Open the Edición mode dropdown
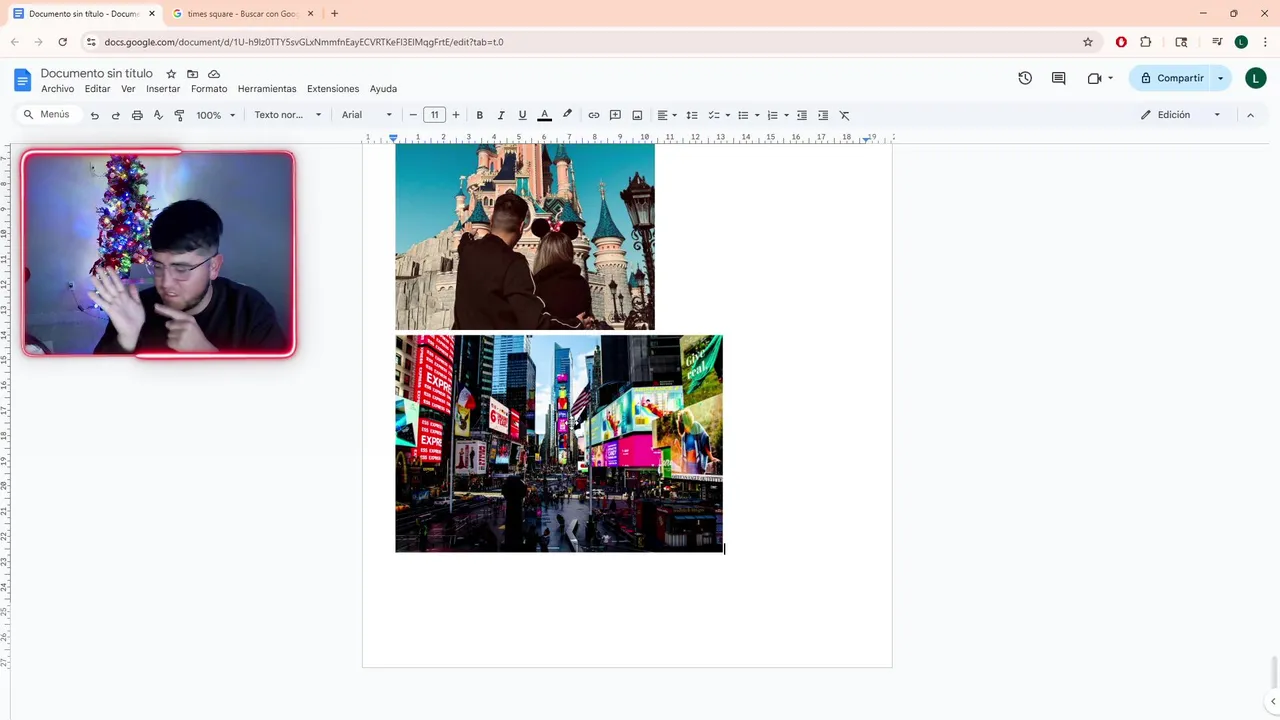This screenshot has height=720, width=1280. [1181, 115]
